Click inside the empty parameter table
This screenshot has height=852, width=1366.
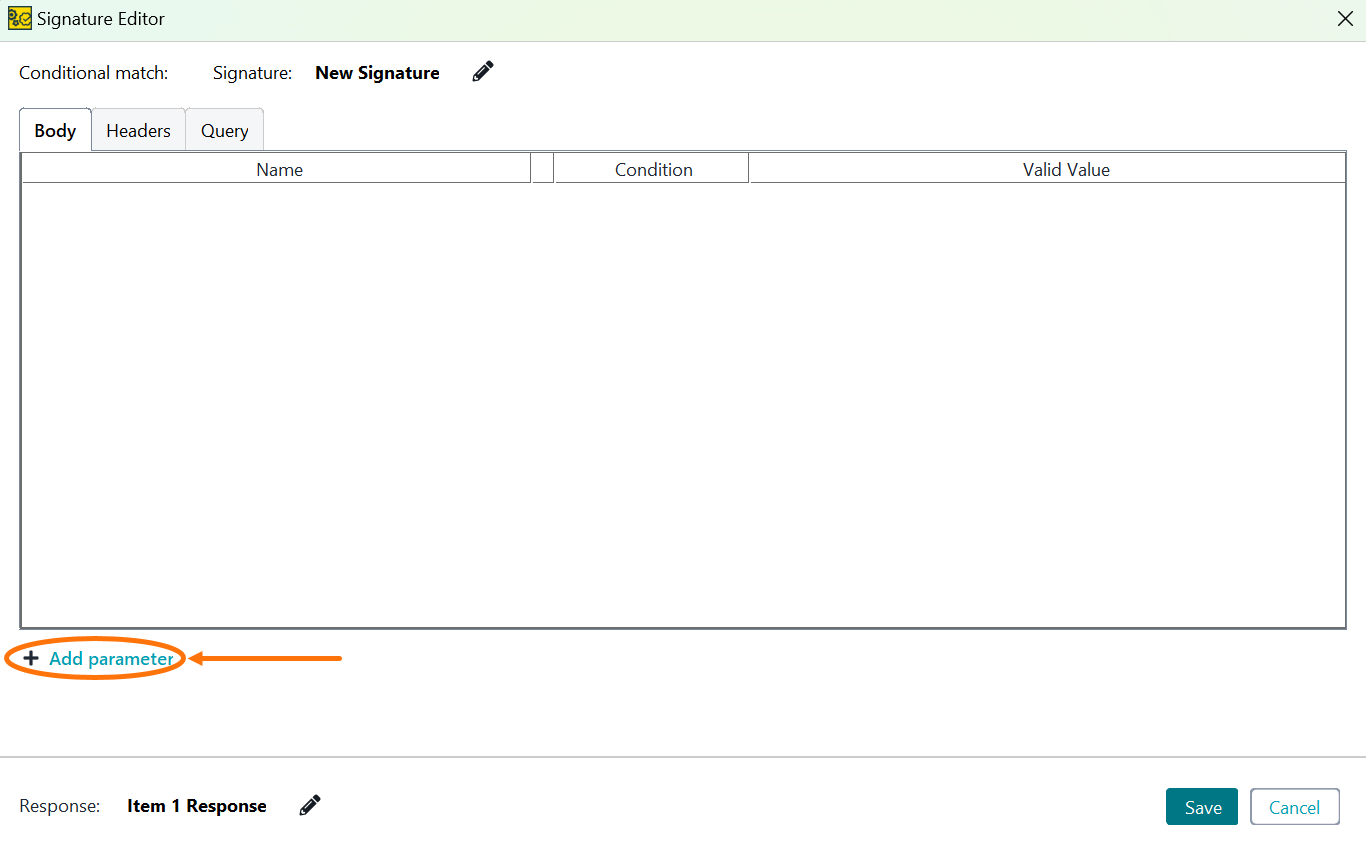tap(683, 400)
